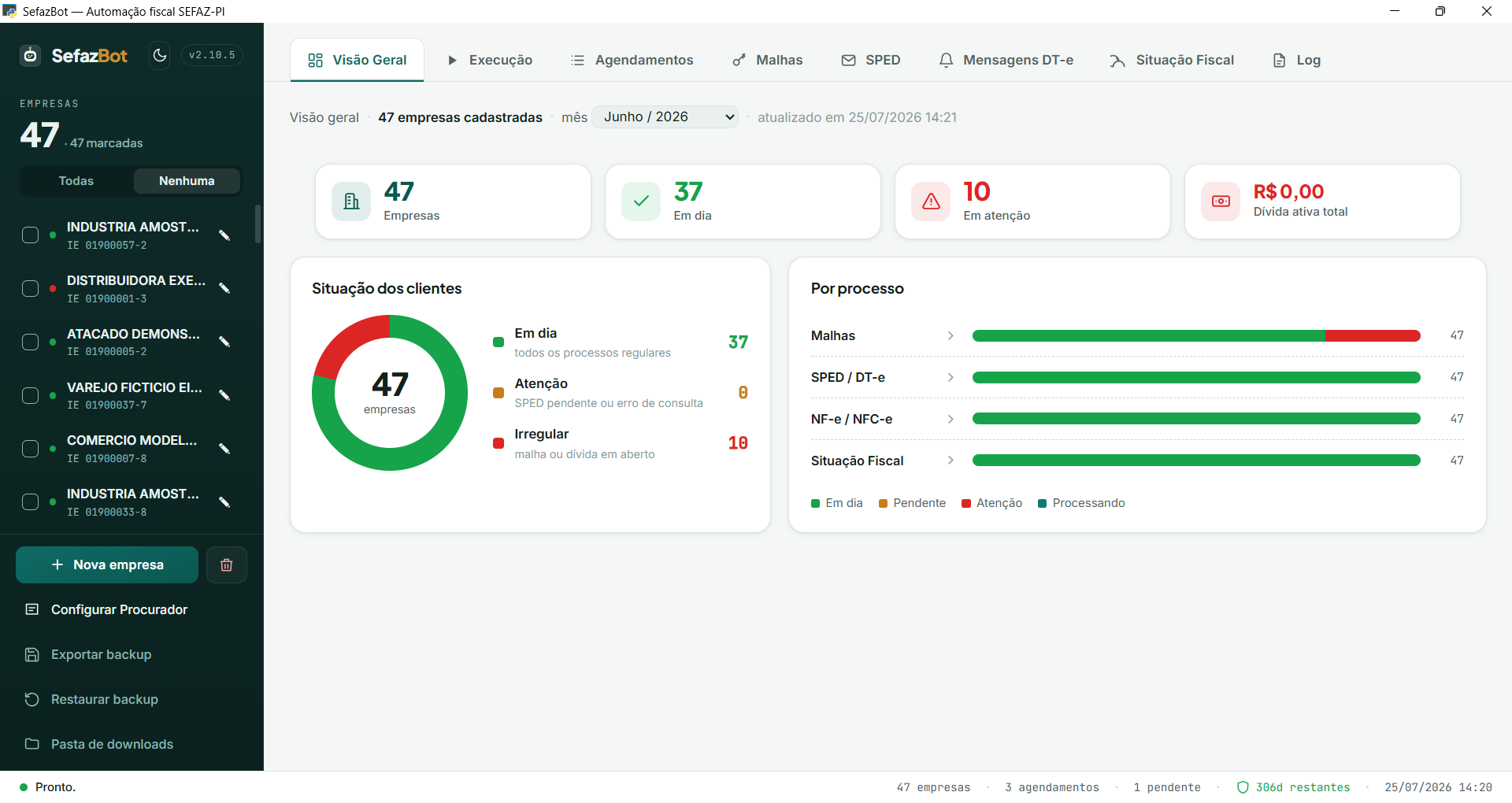Image resolution: width=1512 pixels, height=803 pixels.
Task: Click the Nova empresa button
Action: pos(107,565)
